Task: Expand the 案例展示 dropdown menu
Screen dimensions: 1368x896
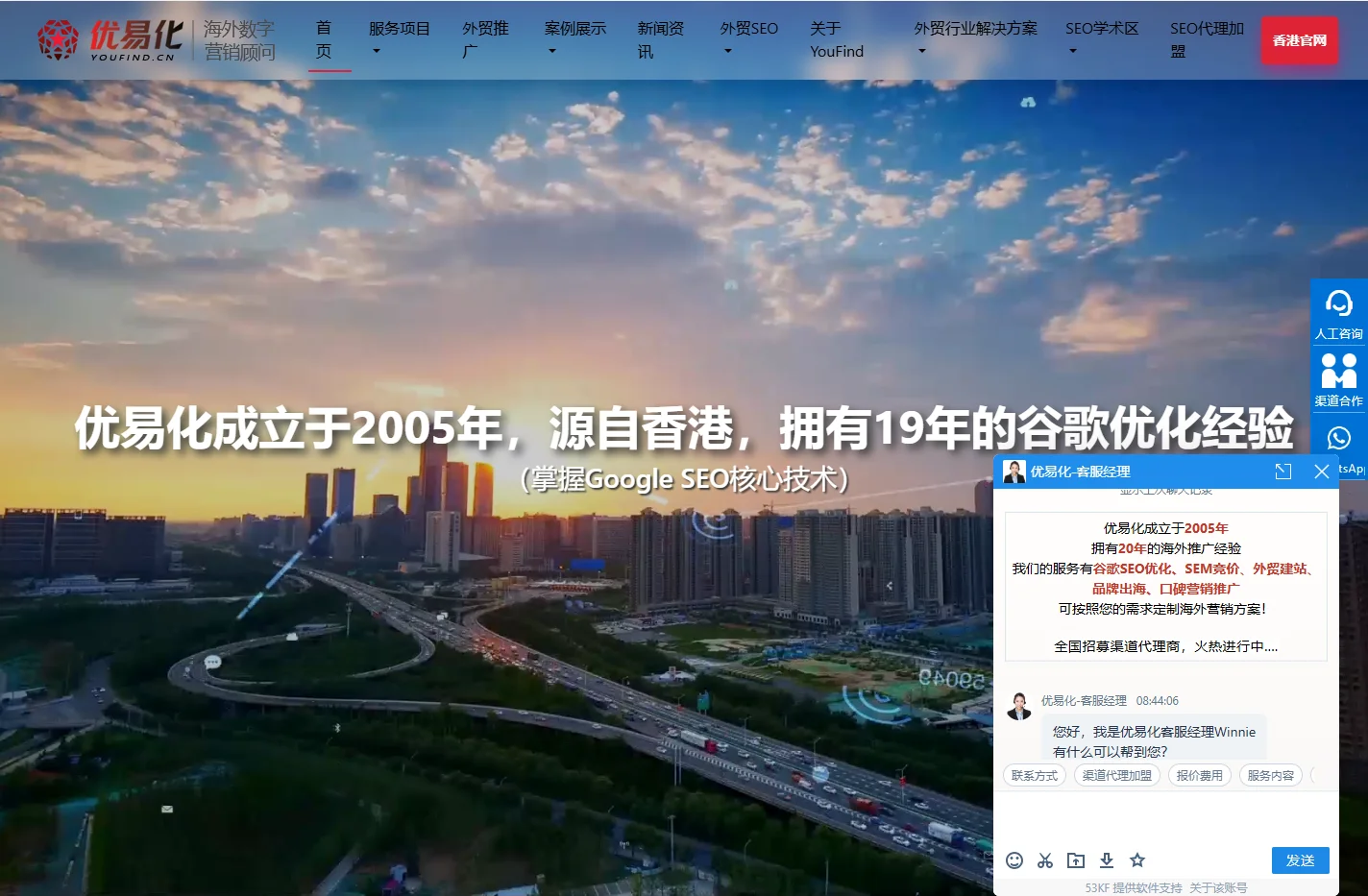Action: (575, 39)
